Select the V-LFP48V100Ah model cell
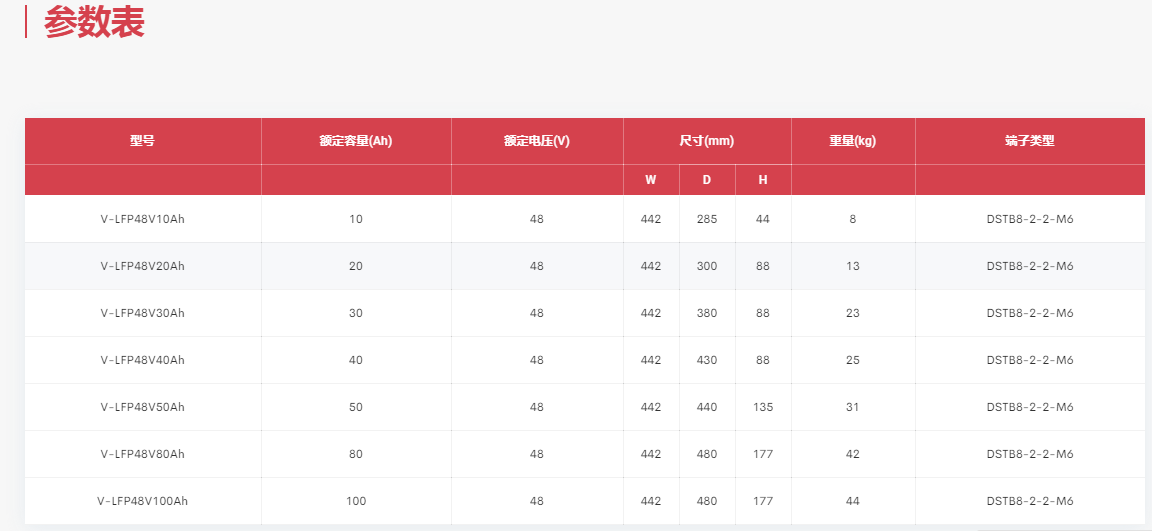 point(143,501)
